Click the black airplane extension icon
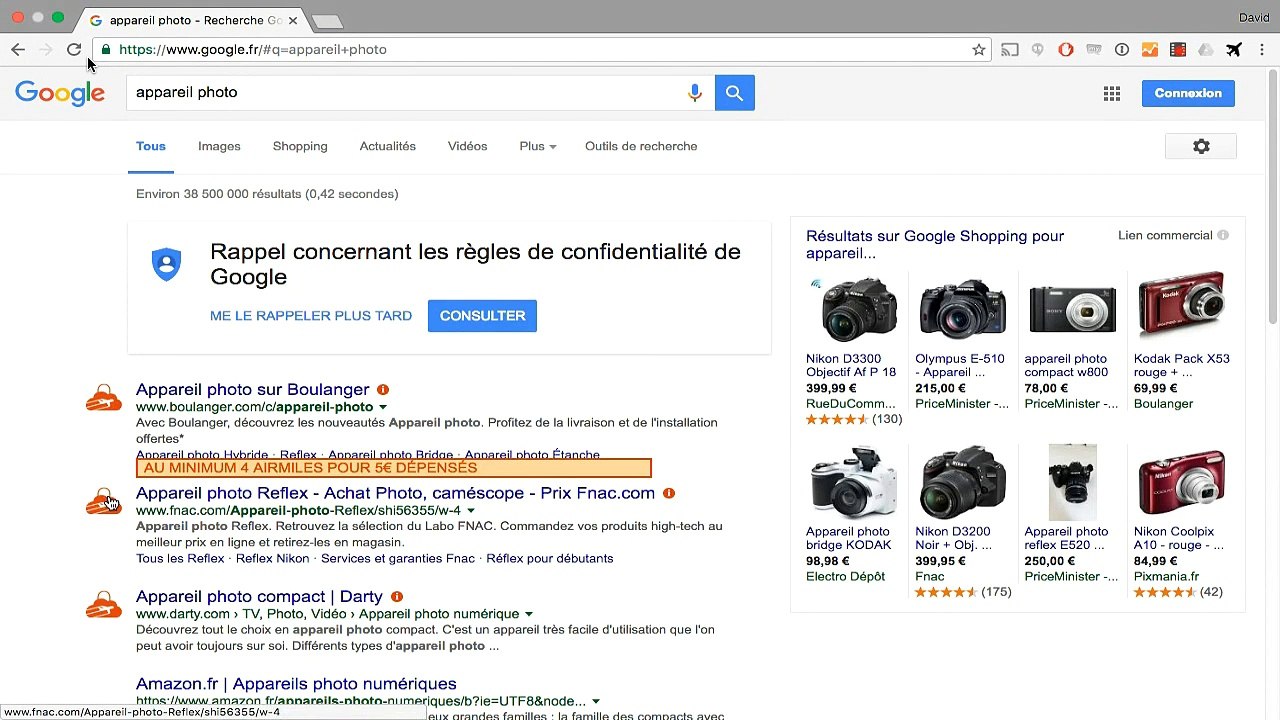The width and height of the screenshot is (1280, 720). (x=1234, y=49)
